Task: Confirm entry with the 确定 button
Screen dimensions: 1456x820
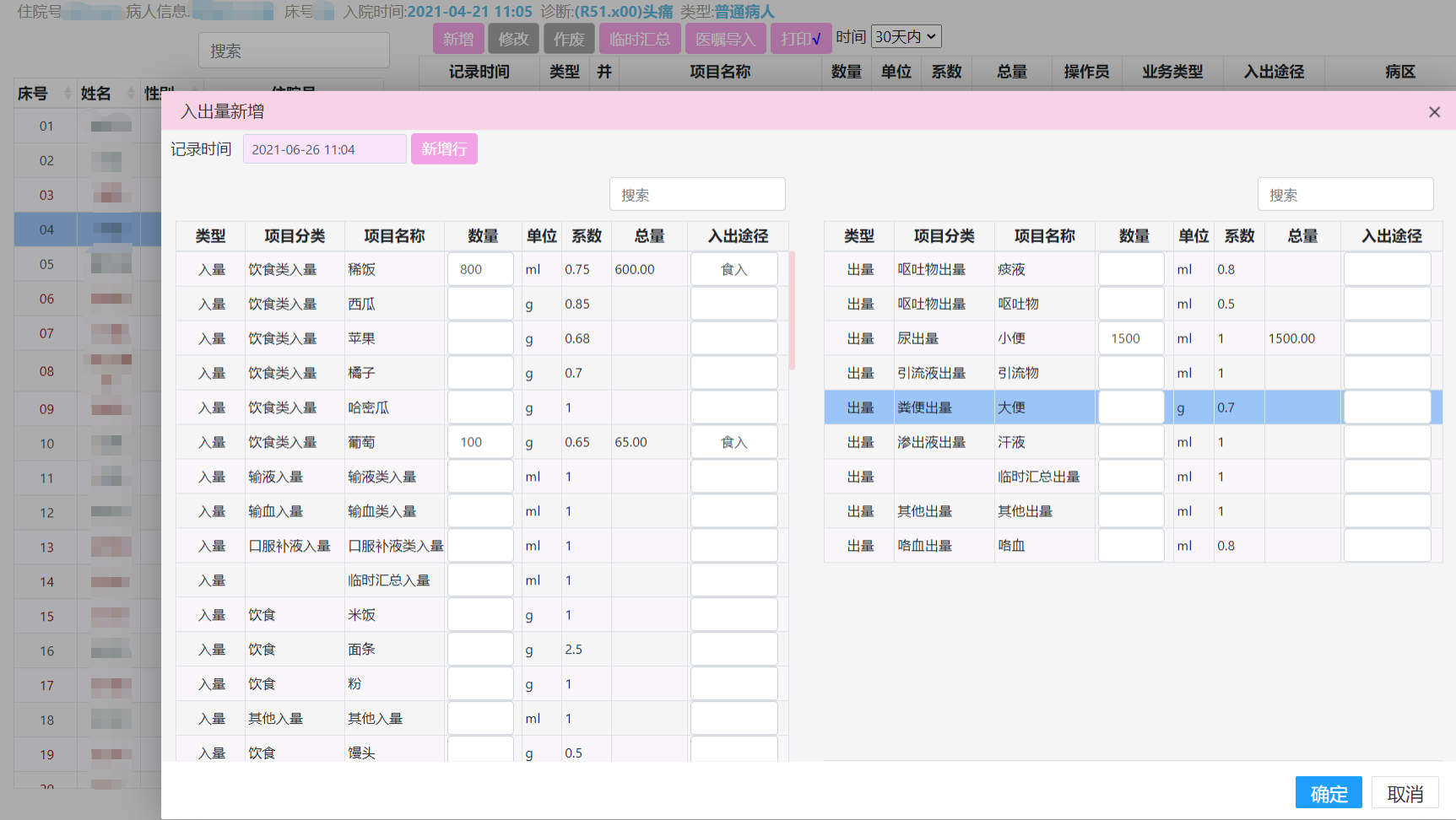Action: coord(1328,792)
